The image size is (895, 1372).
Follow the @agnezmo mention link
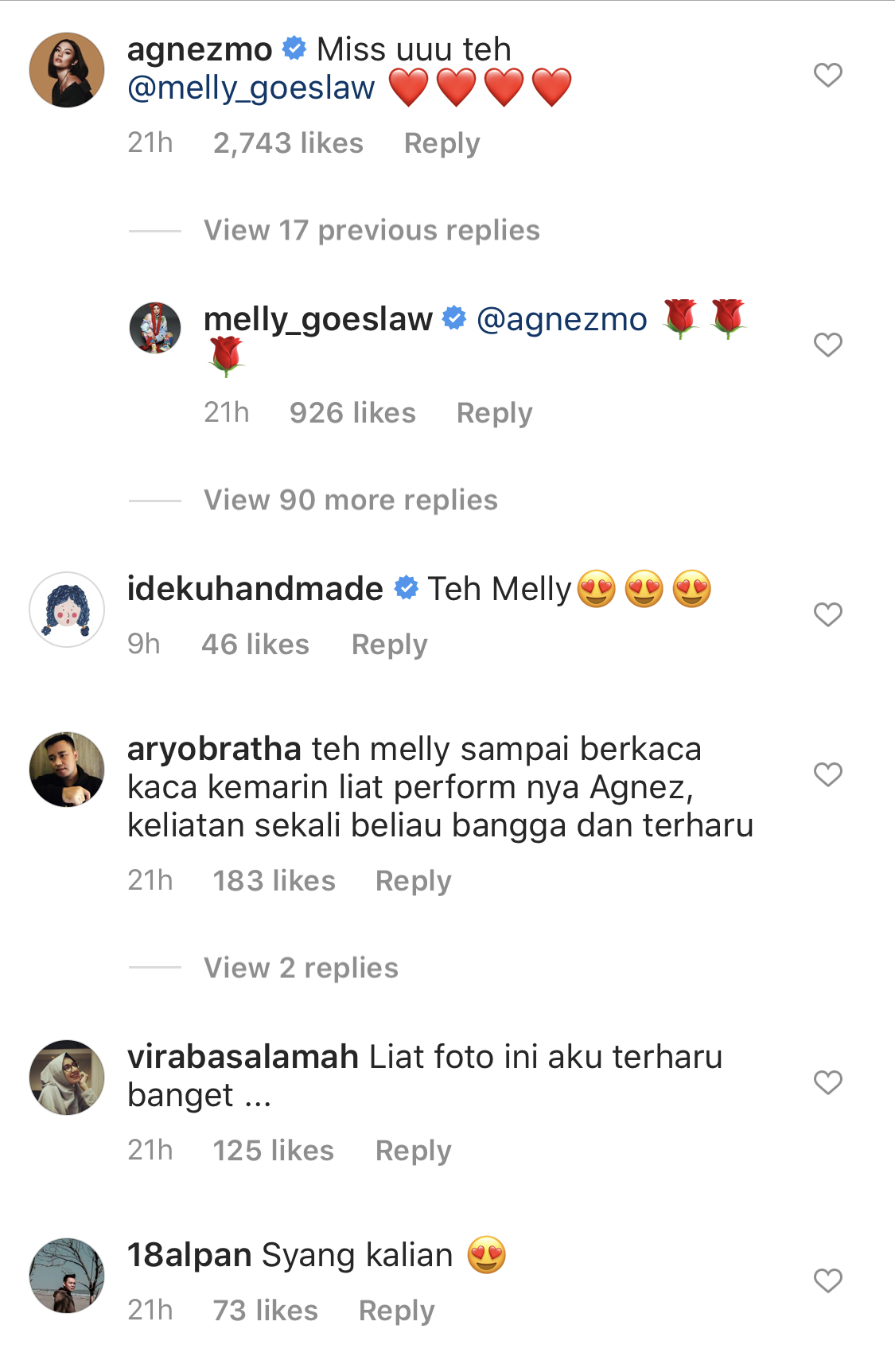click(562, 320)
